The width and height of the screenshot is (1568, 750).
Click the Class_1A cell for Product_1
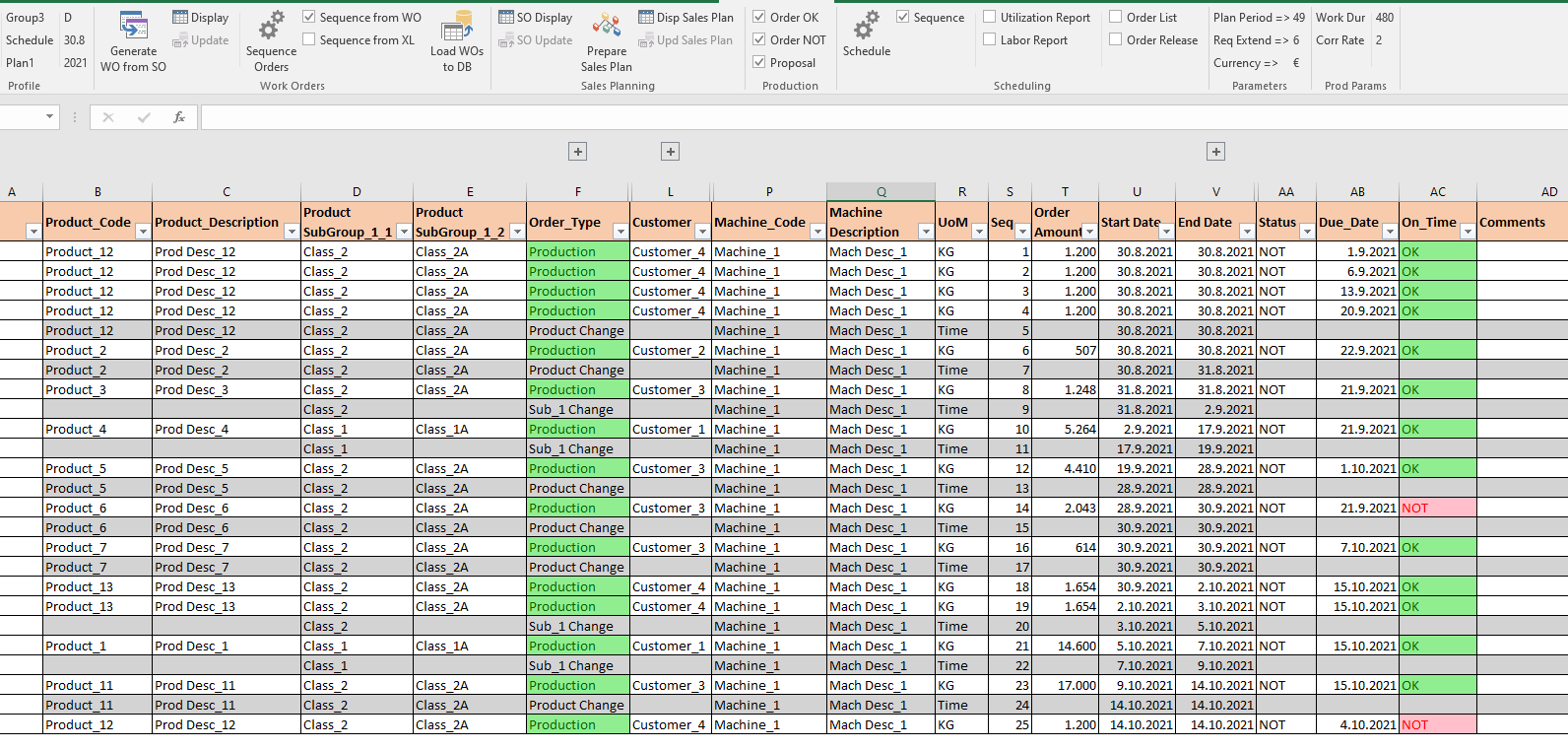[x=470, y=646]
